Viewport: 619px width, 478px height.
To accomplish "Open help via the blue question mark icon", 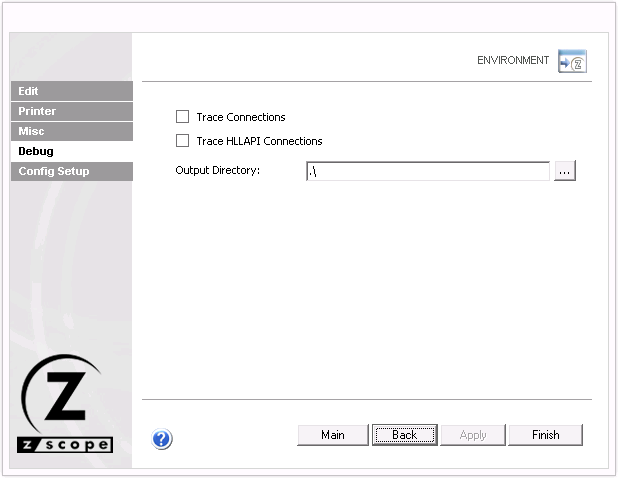I will [161, 439].
